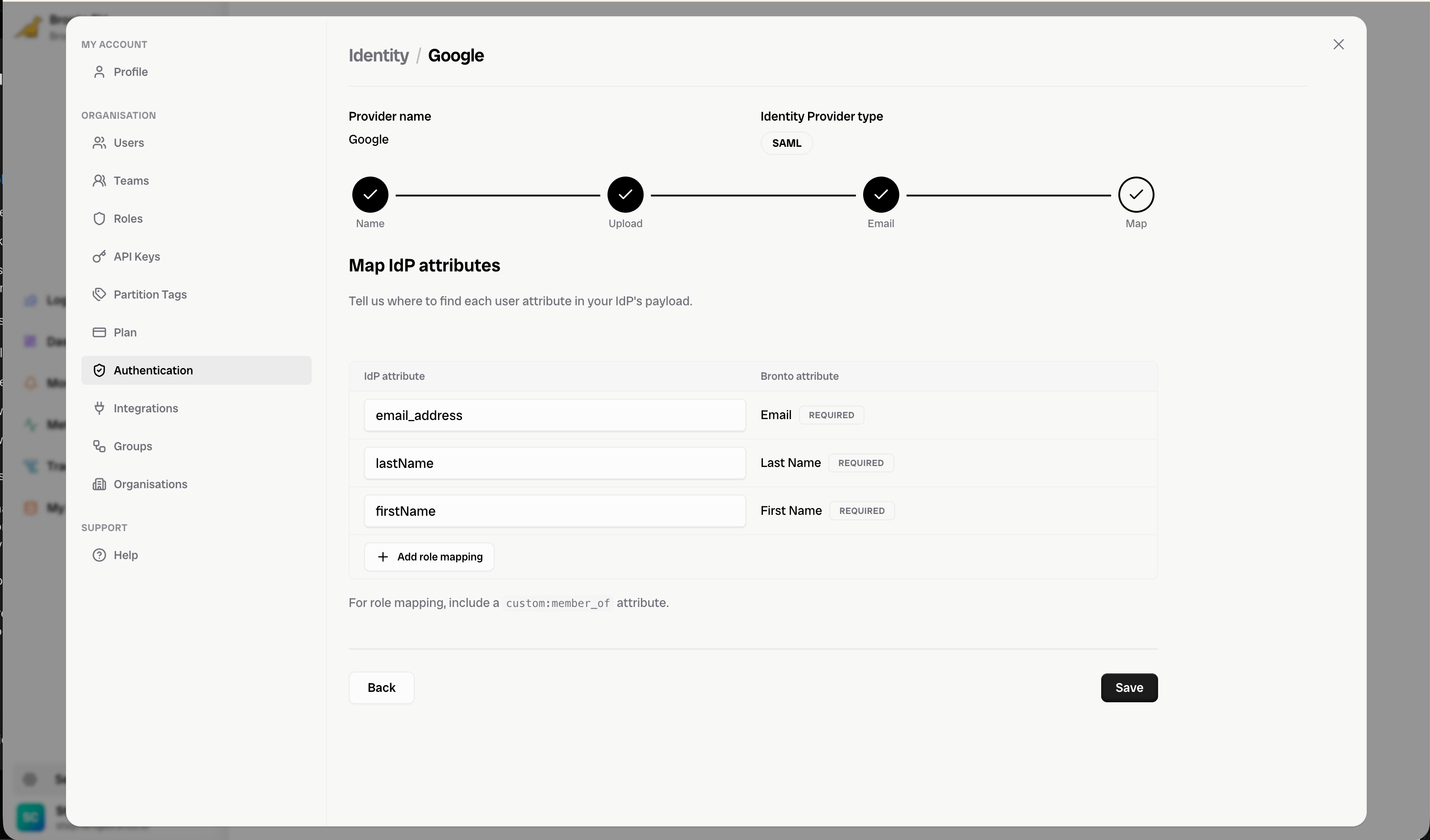Click the Google provider name value
Viewport: 1430px width, 840px height.
(368, 139)
